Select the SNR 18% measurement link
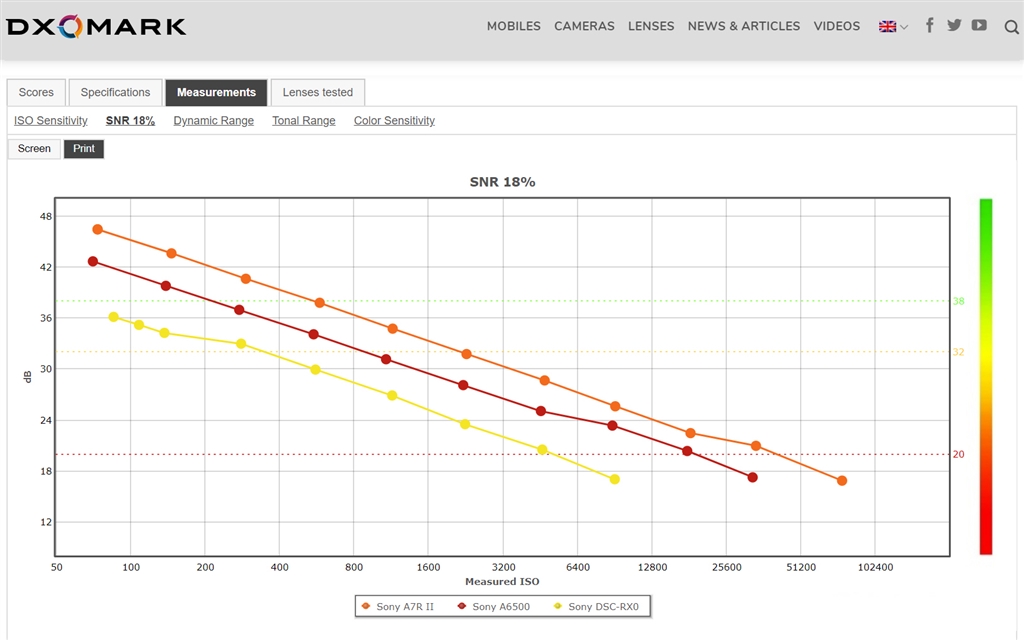The height and width of the screenshot is (640, 1024). [x=130, y=121]
